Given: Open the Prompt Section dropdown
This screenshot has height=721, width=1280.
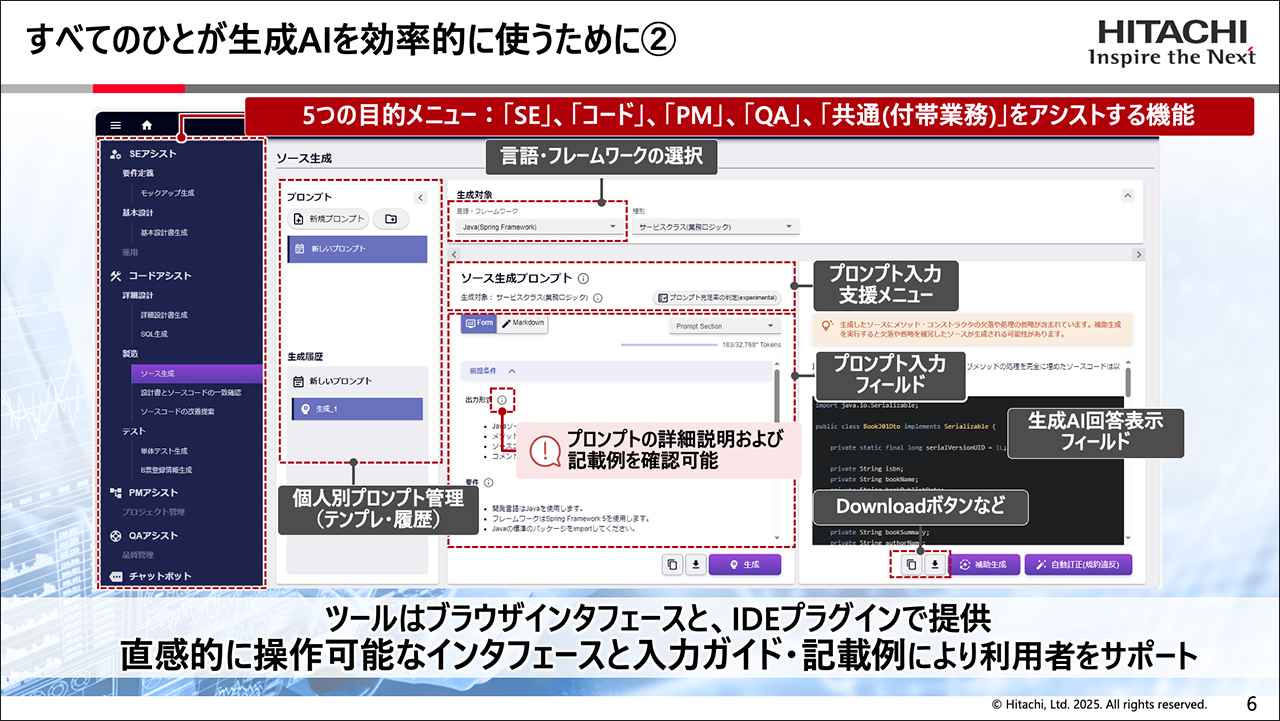Looking at the screenshot, I should [x=724, y=326].
